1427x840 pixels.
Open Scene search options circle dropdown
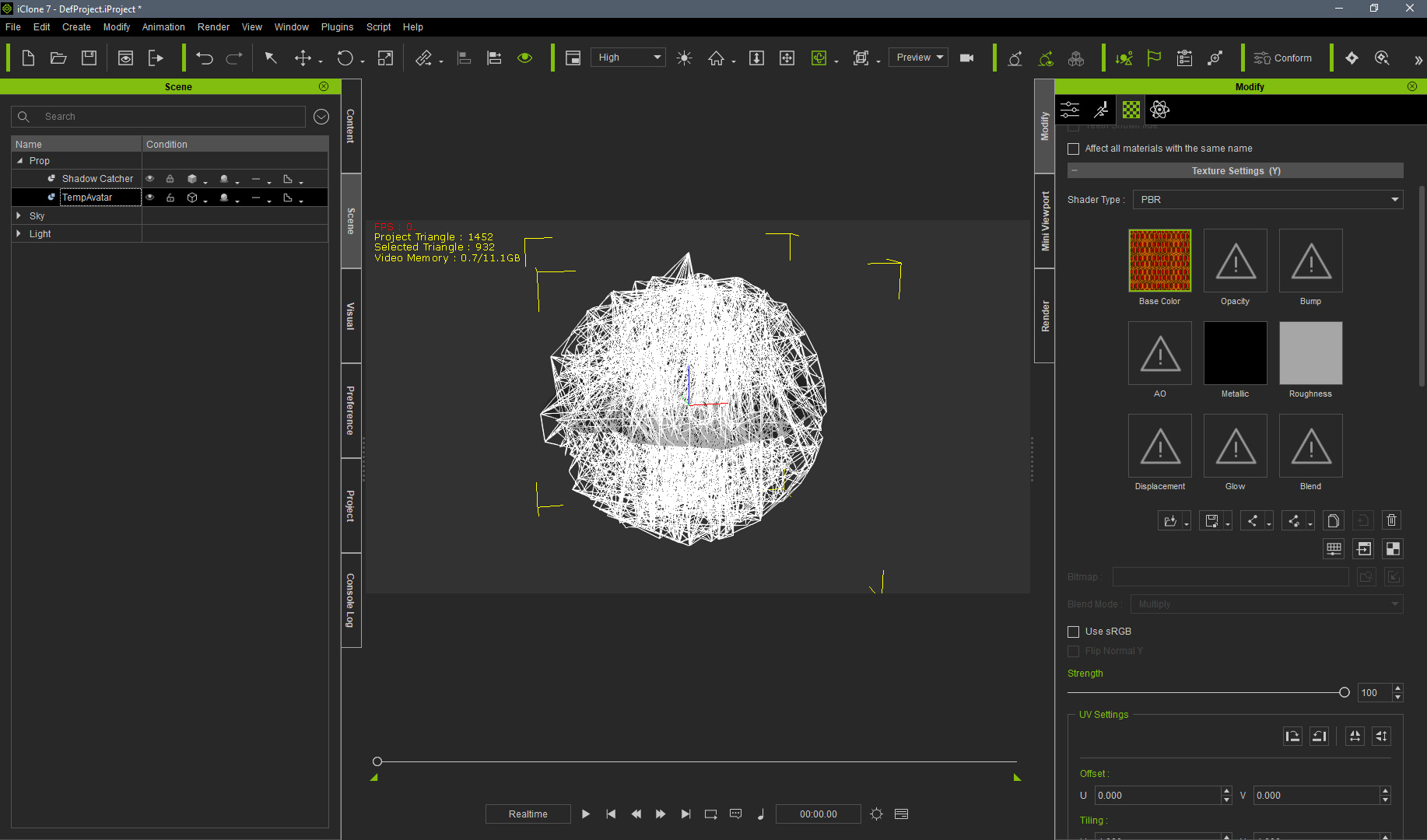tap(321, 117)
